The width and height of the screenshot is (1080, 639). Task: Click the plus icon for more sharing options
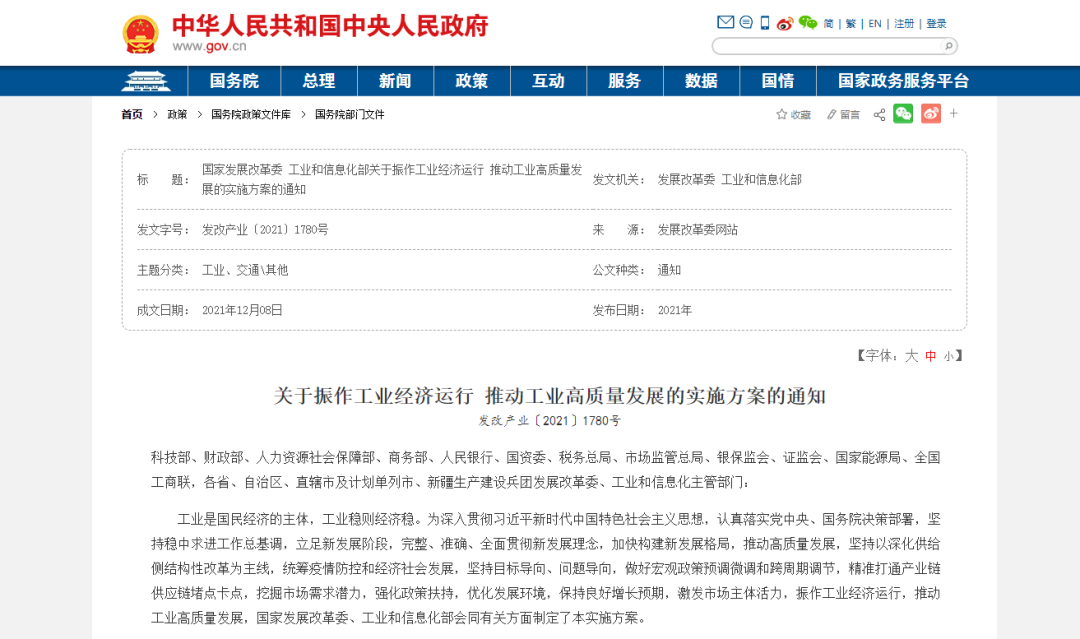953,114
